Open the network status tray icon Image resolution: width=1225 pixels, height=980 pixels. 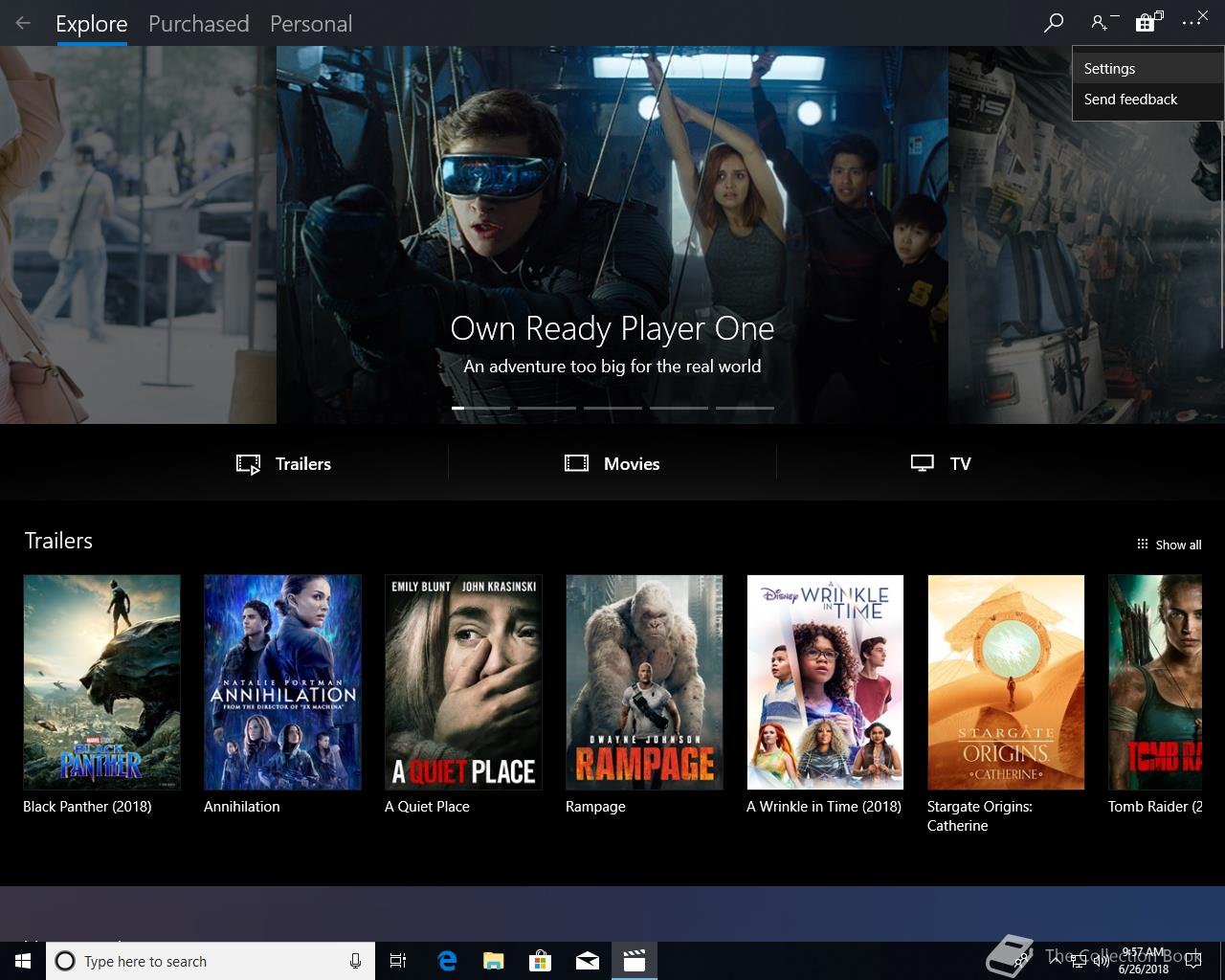(x=1077, y=961)
